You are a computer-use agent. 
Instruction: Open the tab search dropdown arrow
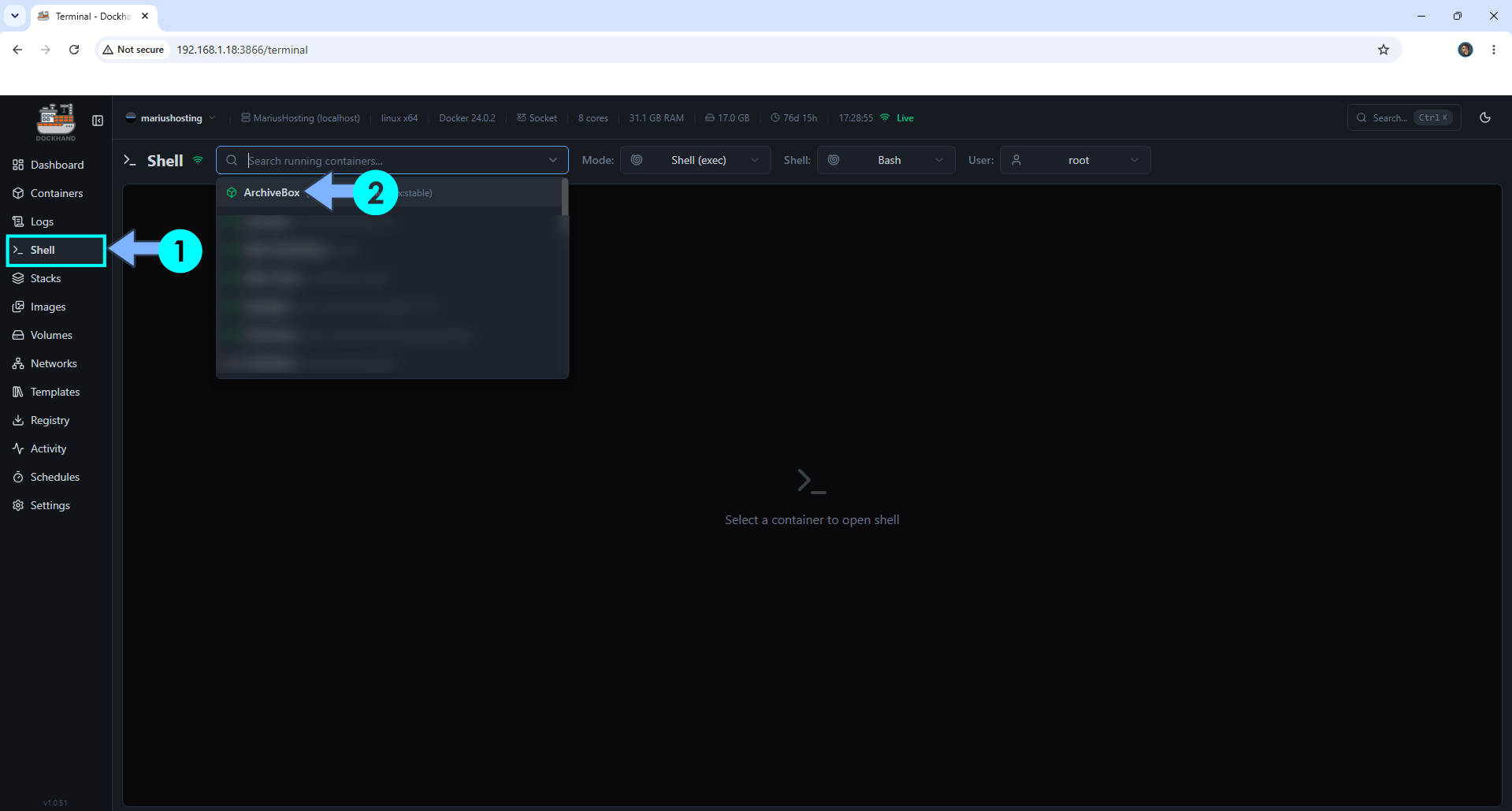(14, 16)
